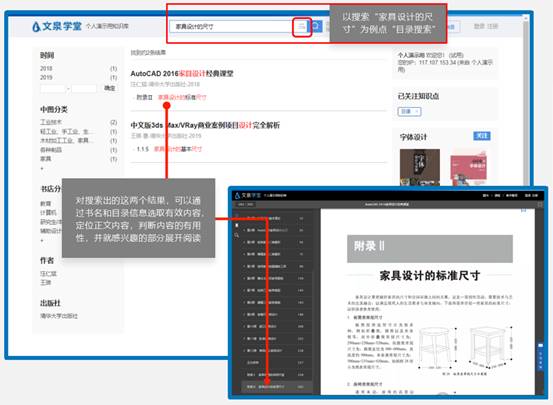Open the 中文版3ds Max/VRay book result
This screenshot has height=405, width=553.
tap(205, 125)
